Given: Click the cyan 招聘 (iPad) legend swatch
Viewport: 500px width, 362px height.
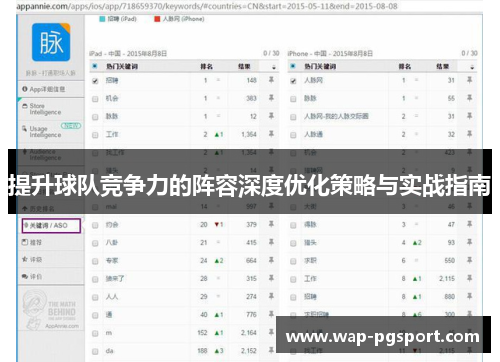Looking at the screenshot, I should [102, 19].
